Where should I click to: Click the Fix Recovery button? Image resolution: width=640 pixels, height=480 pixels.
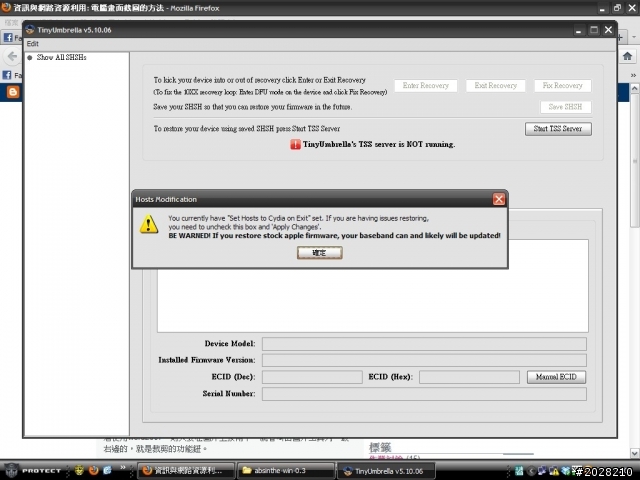click(x=562, y=86)
